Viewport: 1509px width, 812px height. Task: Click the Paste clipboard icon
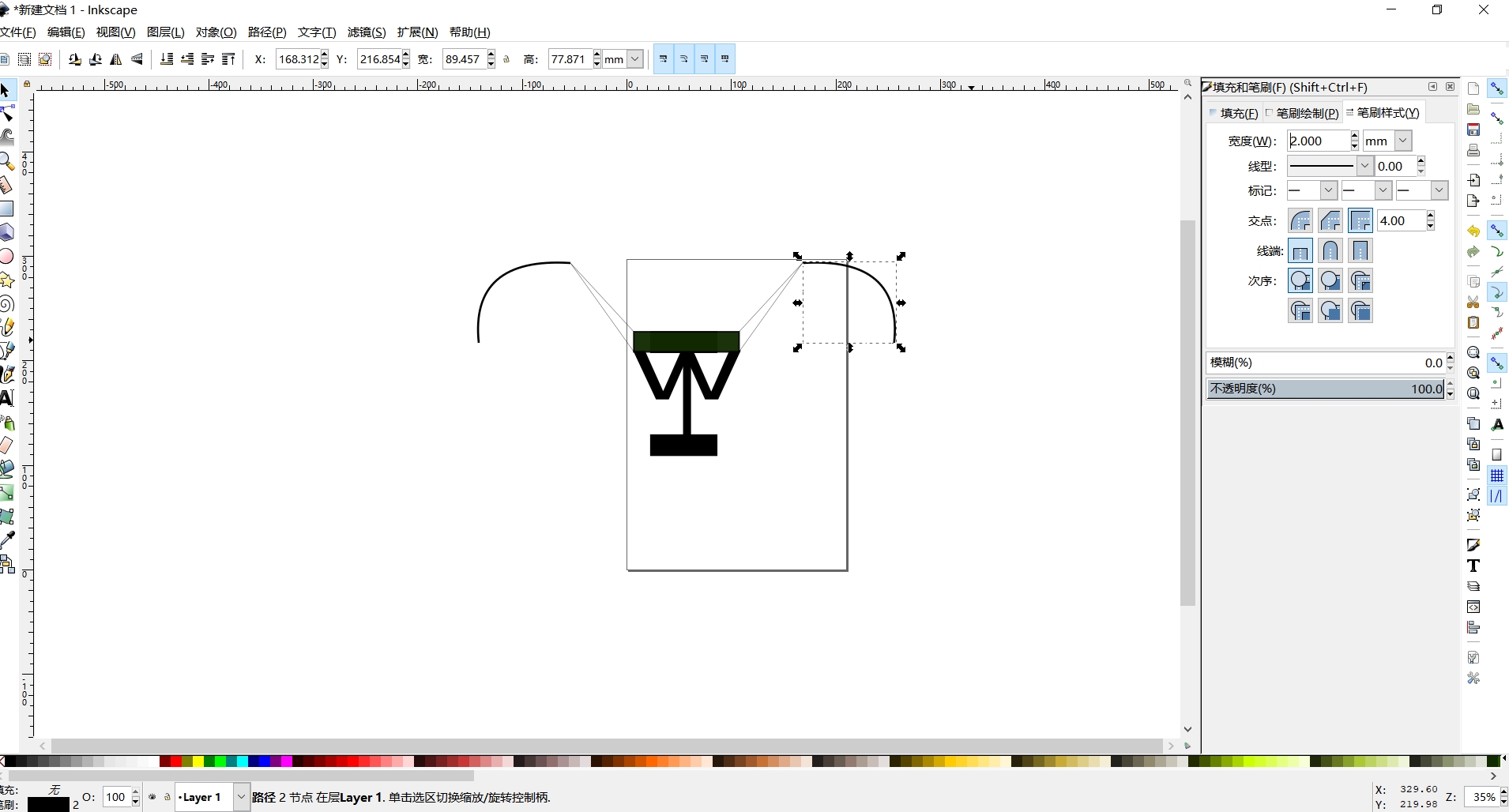(1473, 322)
